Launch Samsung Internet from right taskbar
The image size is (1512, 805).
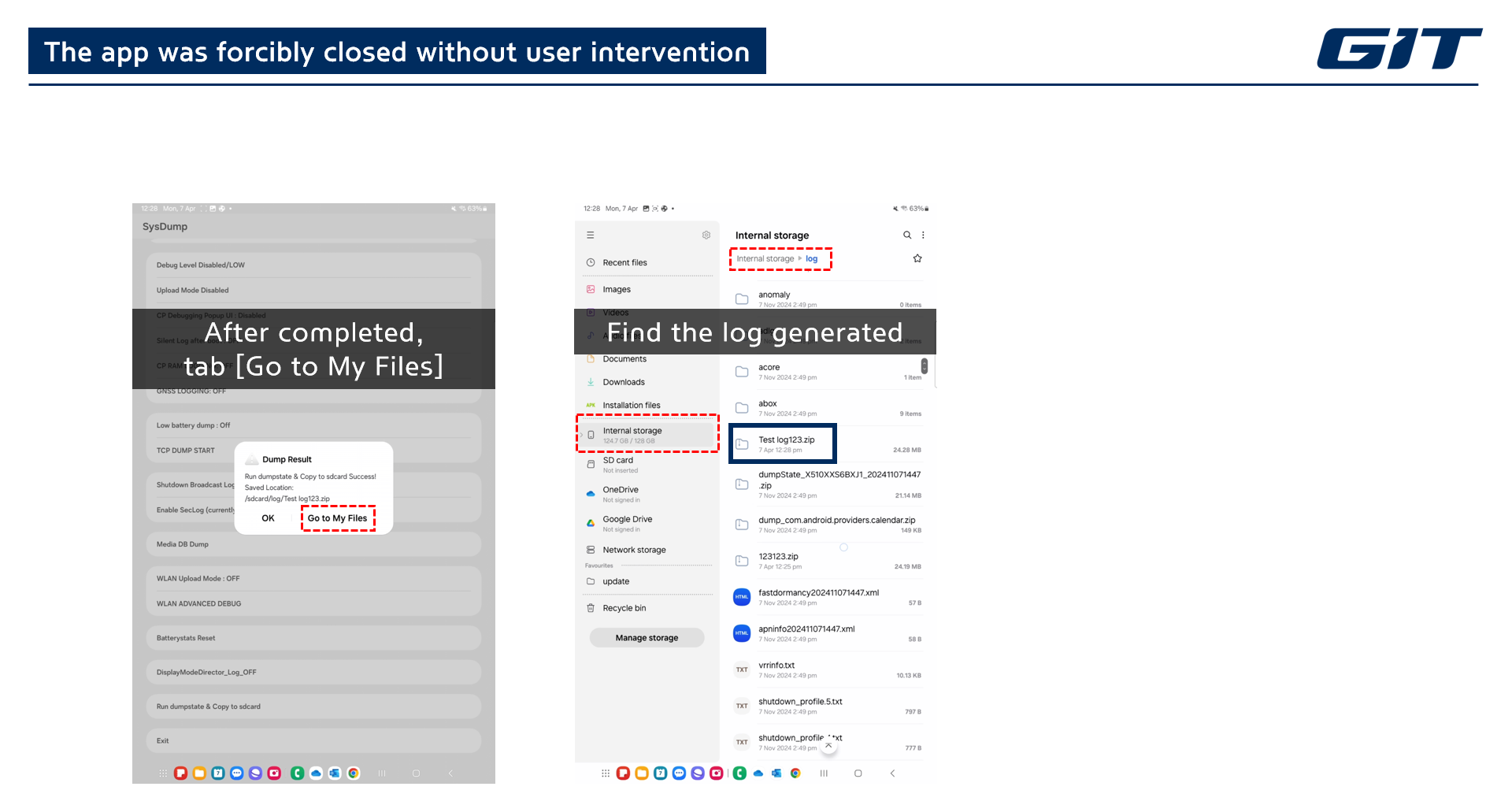pos(698,773)
